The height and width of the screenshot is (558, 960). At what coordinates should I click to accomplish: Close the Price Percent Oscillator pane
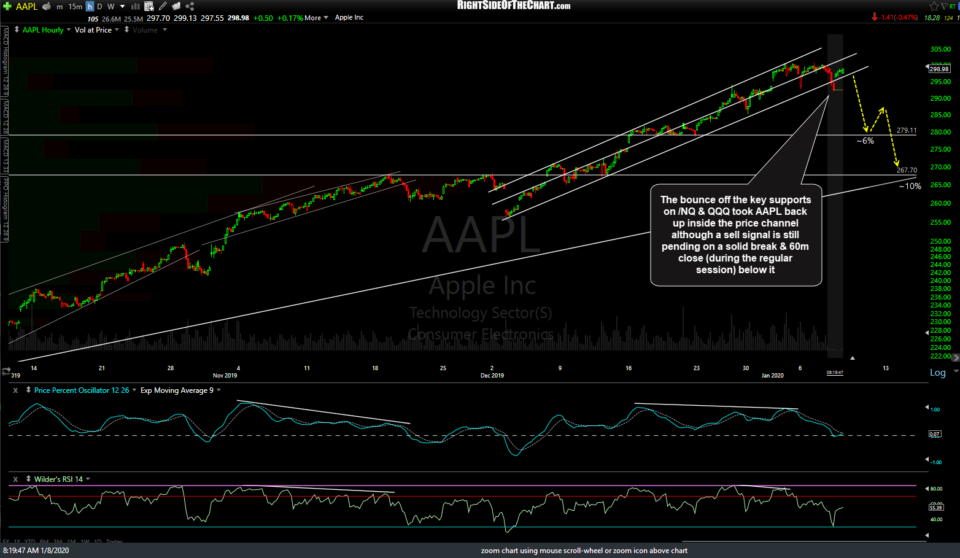point(15,390)
